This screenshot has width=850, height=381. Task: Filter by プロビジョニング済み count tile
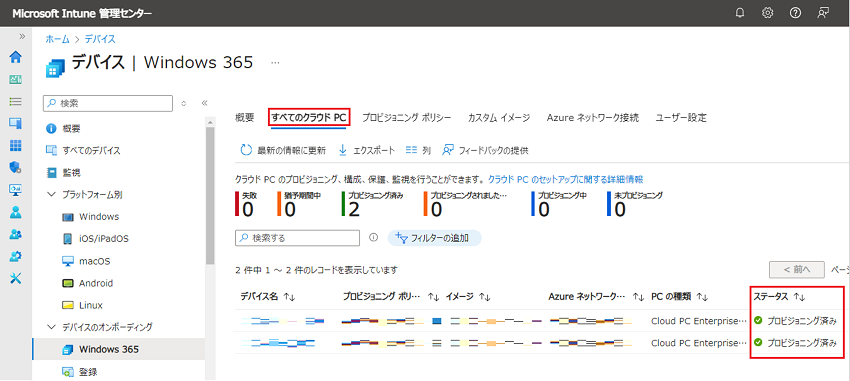(x=373, y=204)
